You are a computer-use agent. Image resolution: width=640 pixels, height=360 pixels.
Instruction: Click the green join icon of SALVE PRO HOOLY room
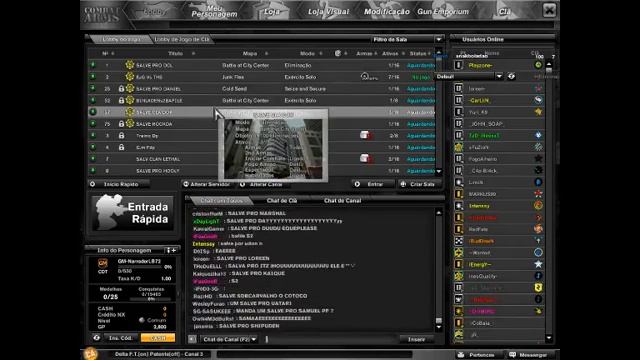pyautogui.click(x=93, y=171)
